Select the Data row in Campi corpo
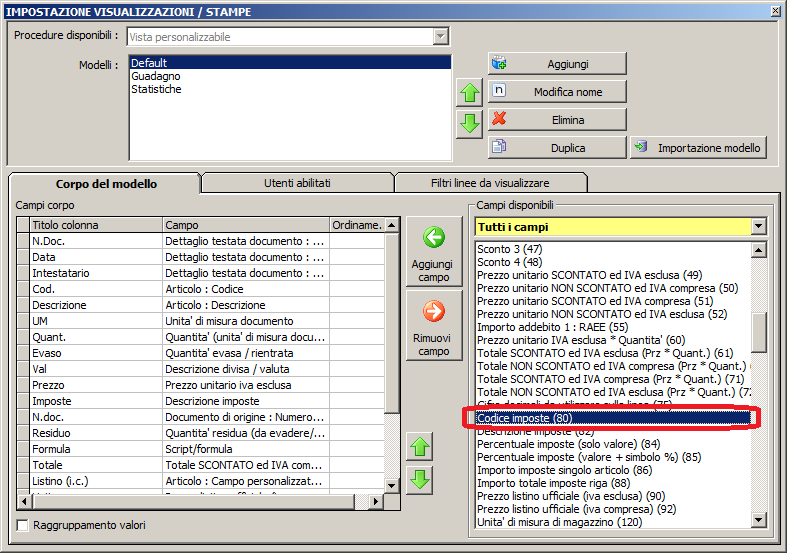 201,257
